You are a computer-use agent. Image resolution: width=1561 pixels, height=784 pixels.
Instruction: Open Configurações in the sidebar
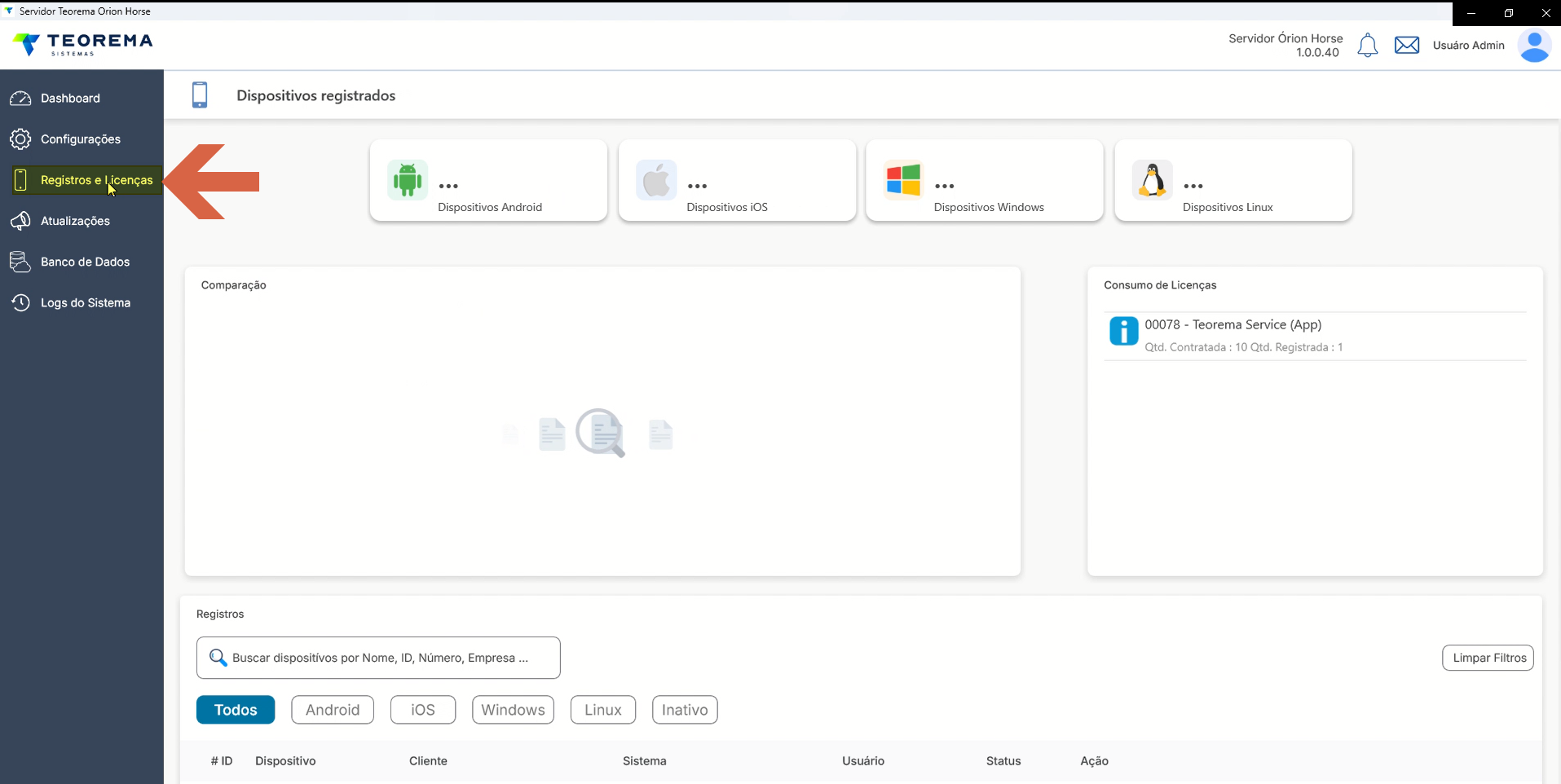click(82, 139)
